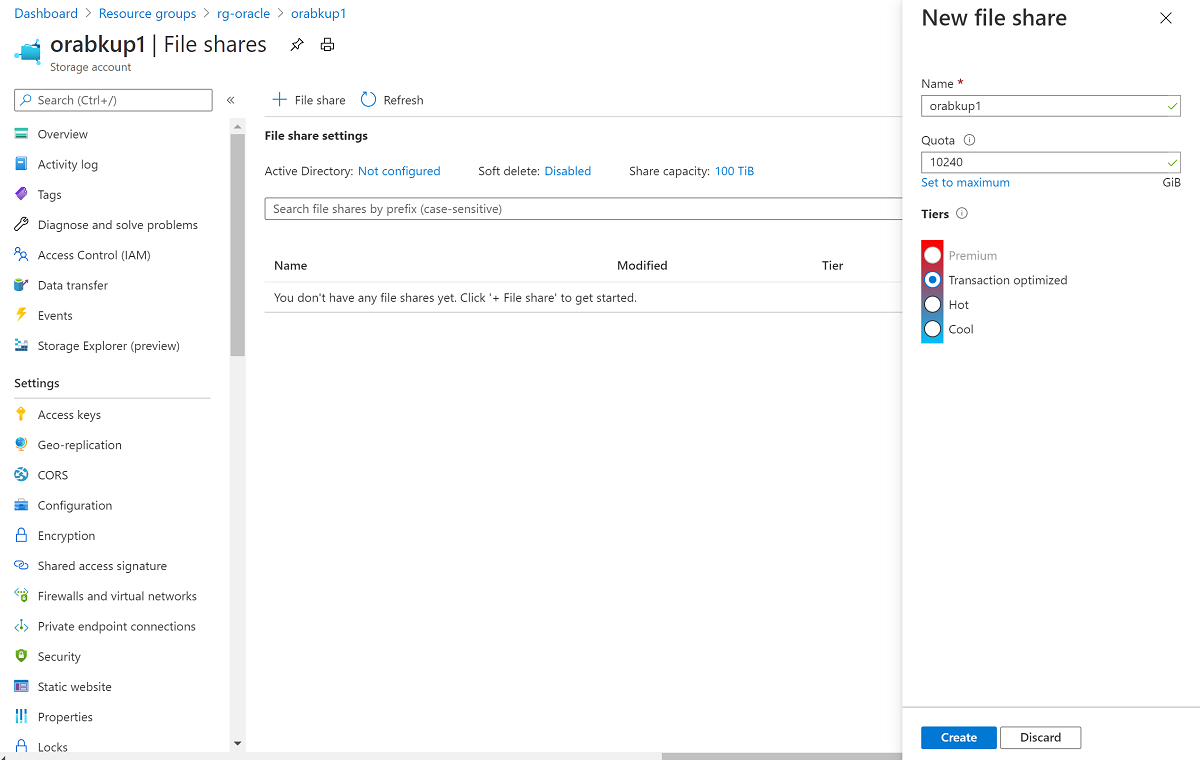The width and height of the screenshot is (1200, 760).
Task: Open Storage Explorer (preview) icon
Action: pos(22,345)
